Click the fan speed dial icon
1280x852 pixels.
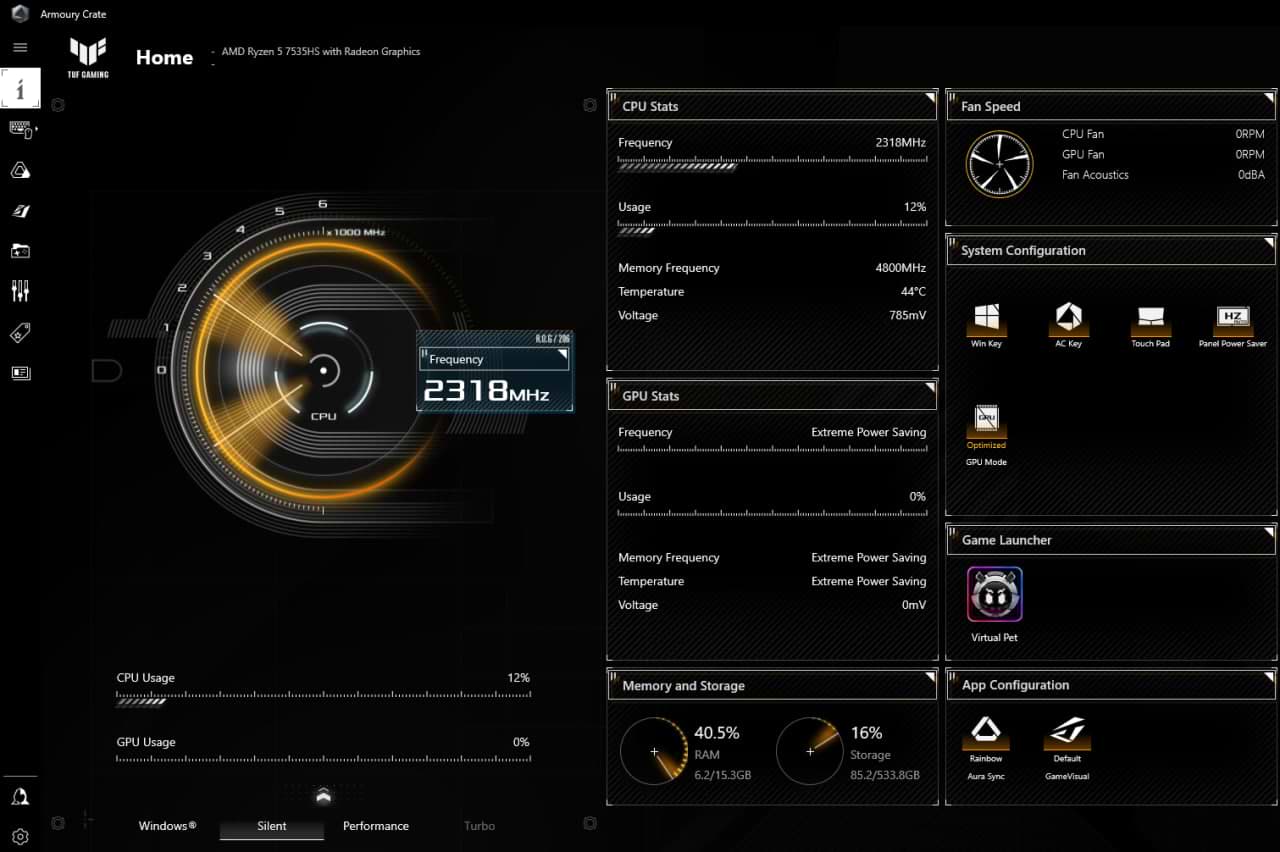[999, 164]
